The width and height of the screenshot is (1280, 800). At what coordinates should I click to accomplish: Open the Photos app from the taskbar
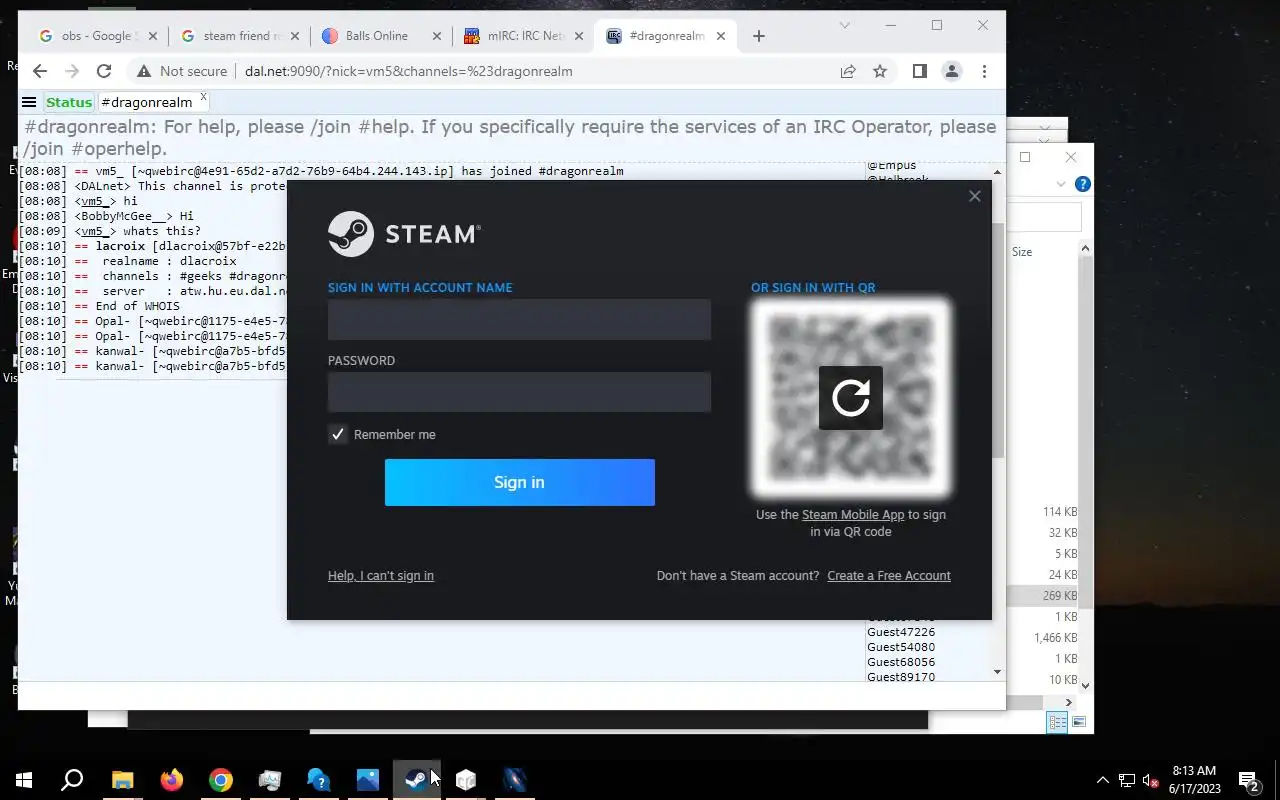pyautogui.click(x=367, y=780)
